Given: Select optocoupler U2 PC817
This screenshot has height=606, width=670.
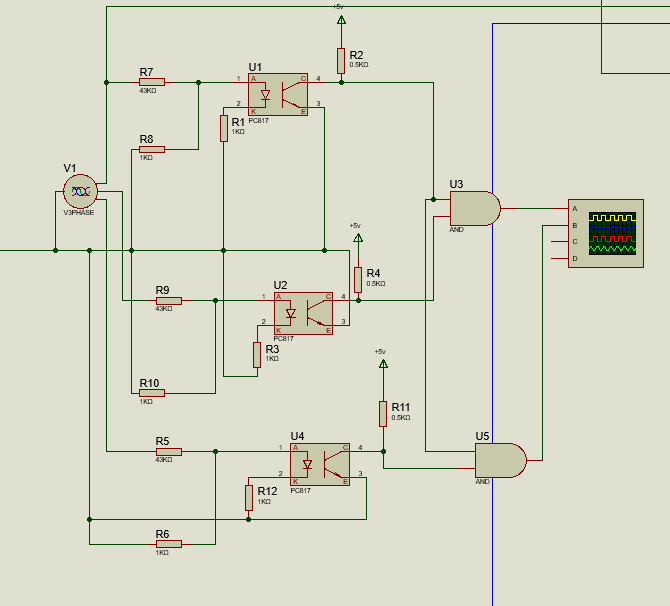Looking at the screenshot, I should coord(303,313).
